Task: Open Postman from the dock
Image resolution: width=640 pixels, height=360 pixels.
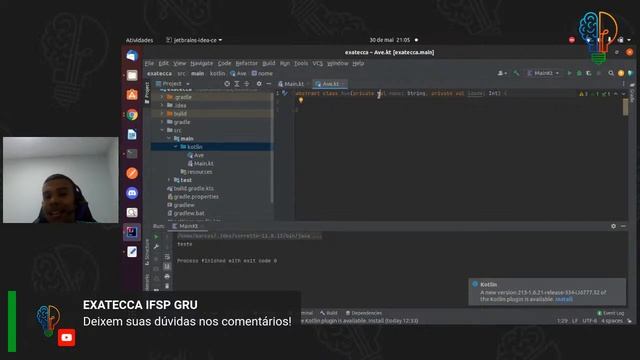Action: [x=132, y=173]
